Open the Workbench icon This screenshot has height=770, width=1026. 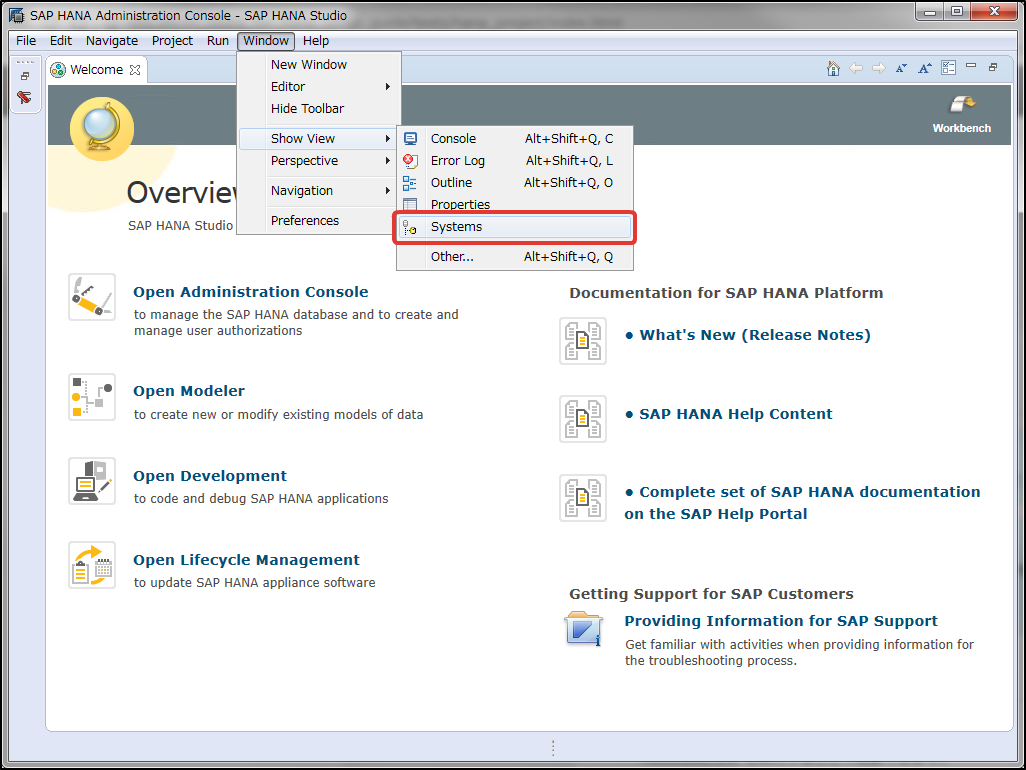[x=962, y=114]
